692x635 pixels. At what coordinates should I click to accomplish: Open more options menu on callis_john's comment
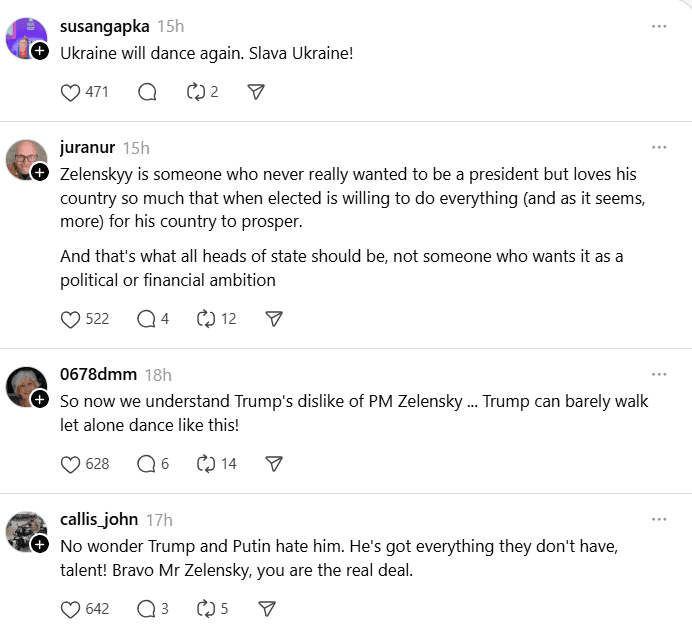[659, 520]
